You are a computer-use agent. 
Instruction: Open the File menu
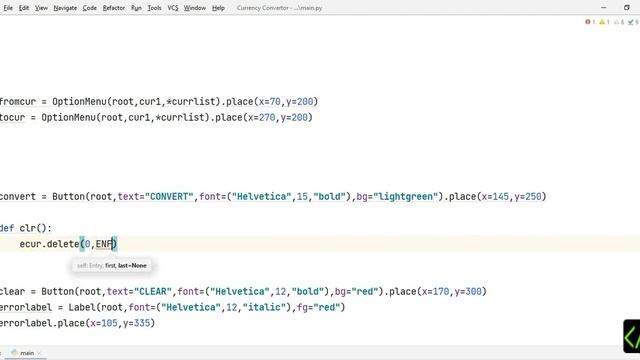pos(8,8)
